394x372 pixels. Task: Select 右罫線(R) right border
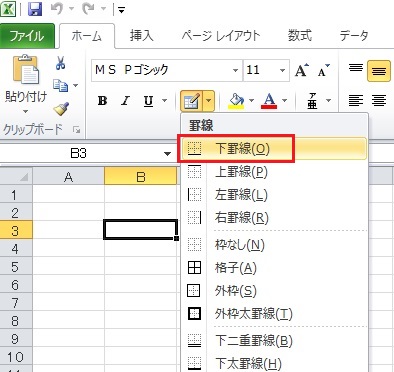pyautogui.click(x=274, y=218)
